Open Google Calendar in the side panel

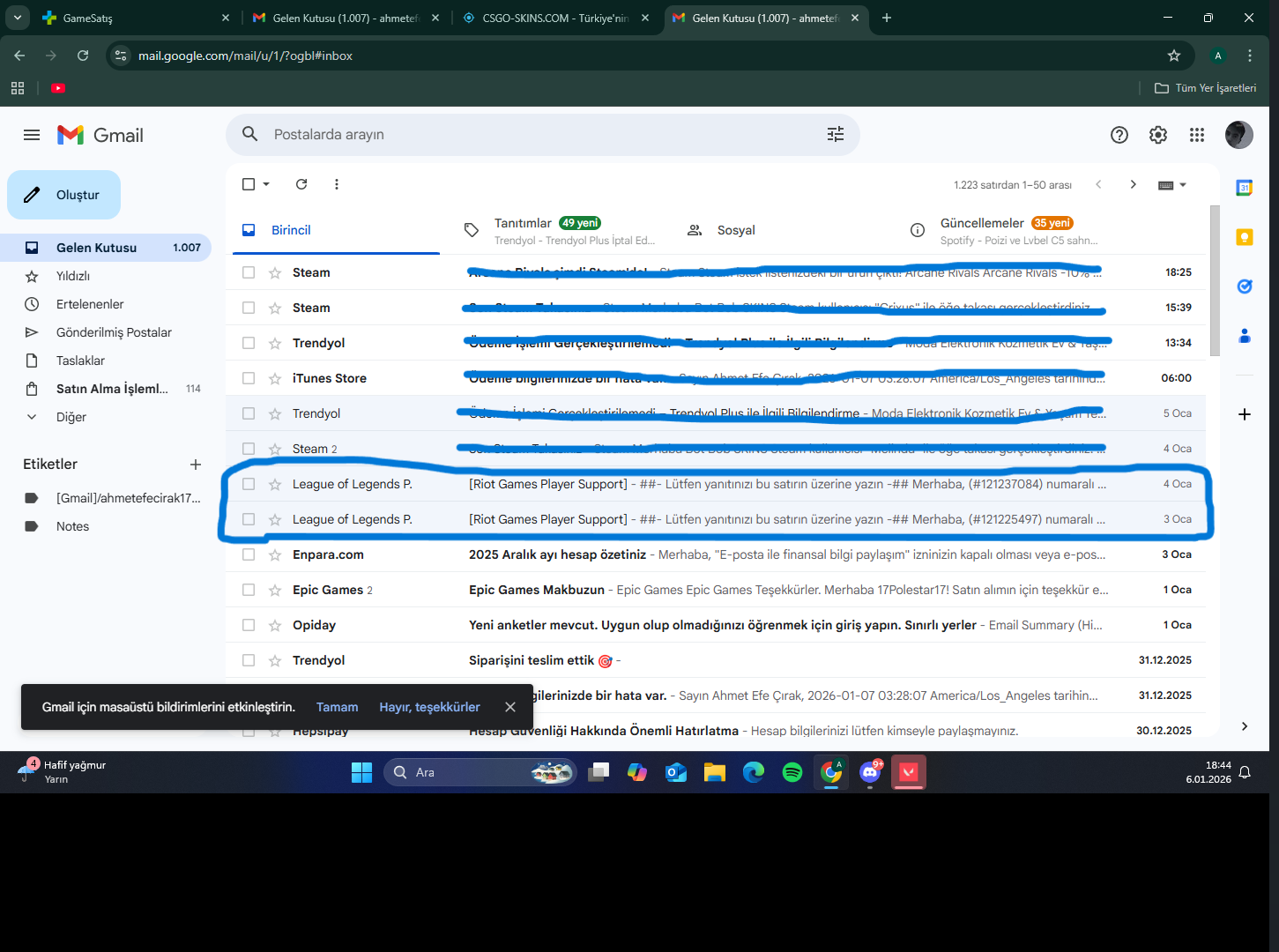(1245, 188)
